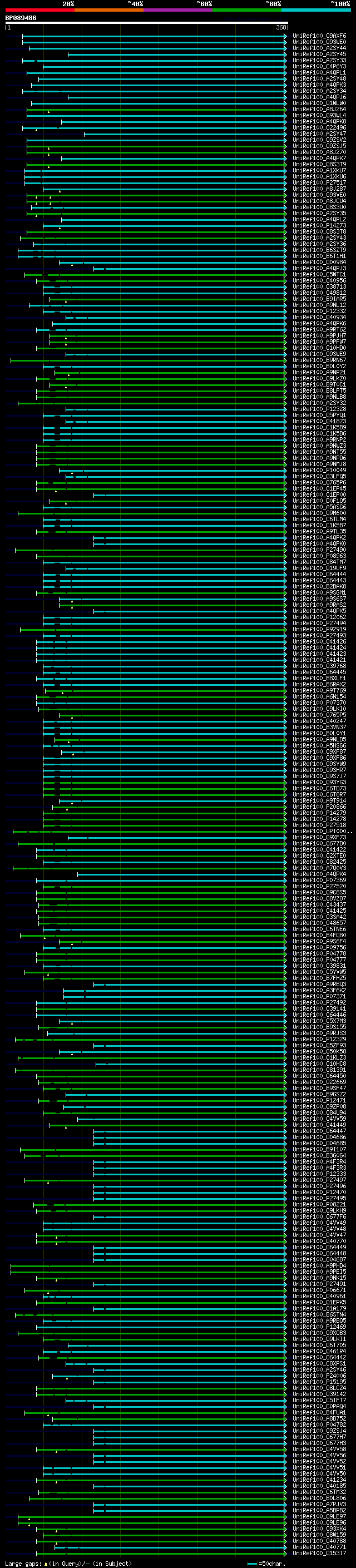Screen dimensions: 356x1568
Task: Select the UniRef100_A9NL12 label
Action: 319,305
